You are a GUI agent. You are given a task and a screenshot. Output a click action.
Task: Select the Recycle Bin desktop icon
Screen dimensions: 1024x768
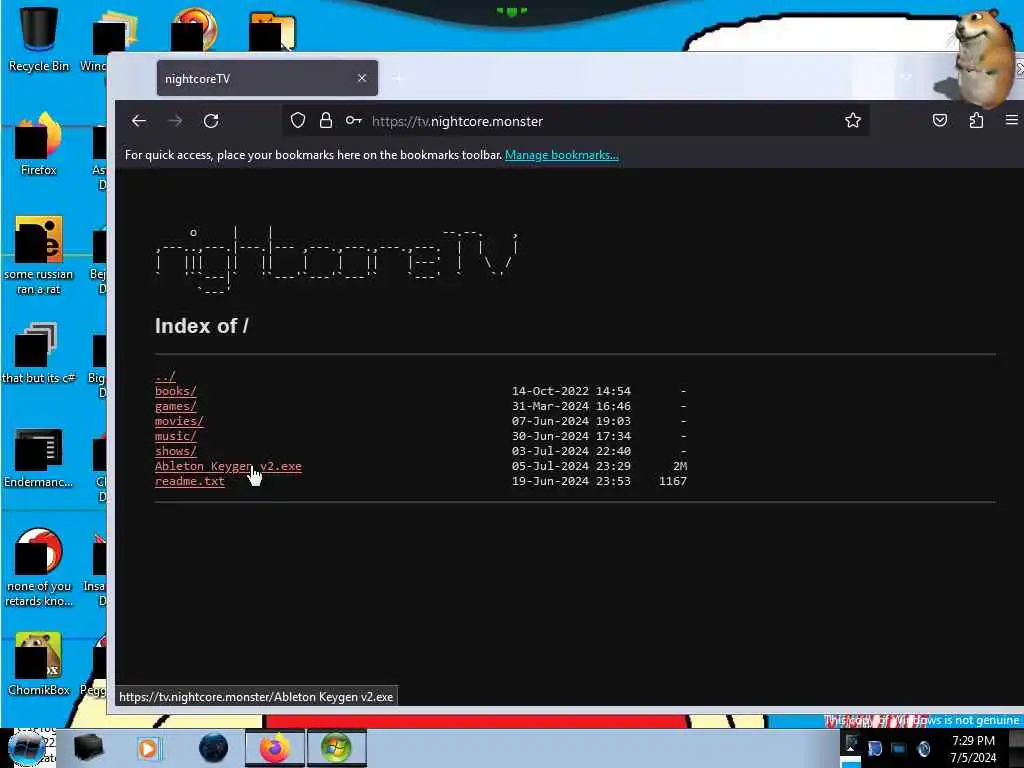[x=39, y=39]
